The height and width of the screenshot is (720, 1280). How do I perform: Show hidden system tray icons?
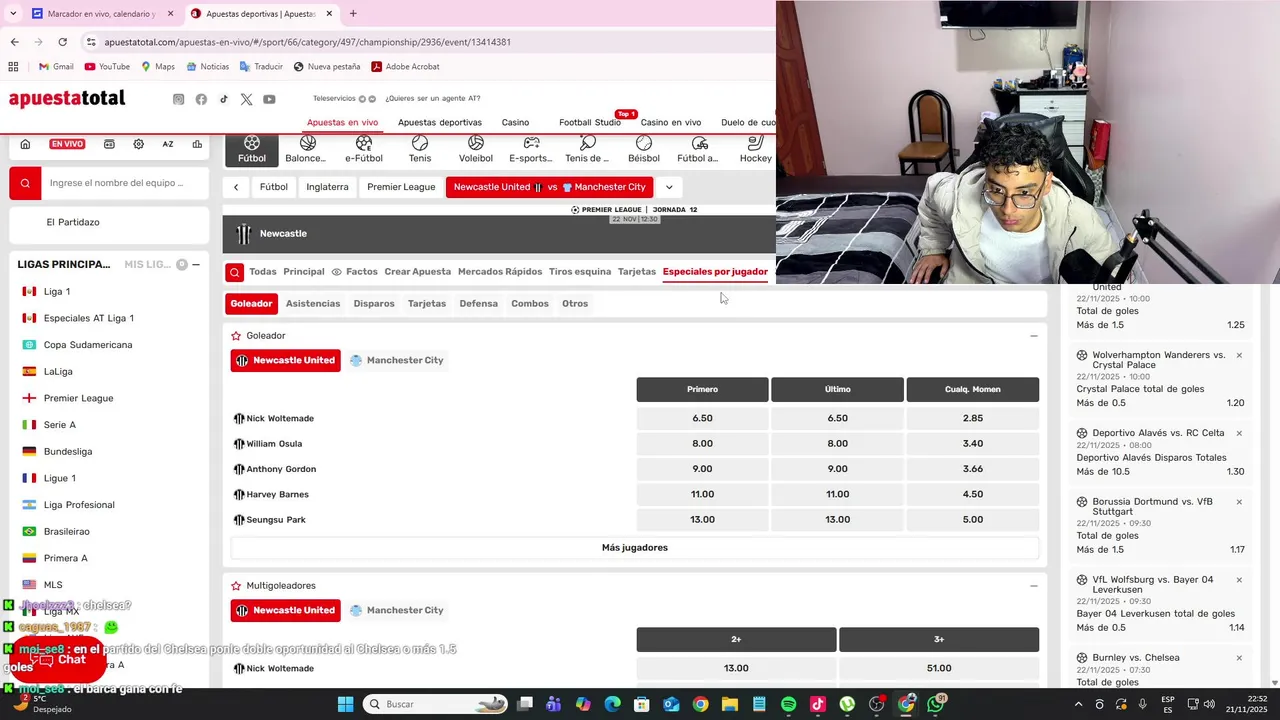(x=1078, y=704)
